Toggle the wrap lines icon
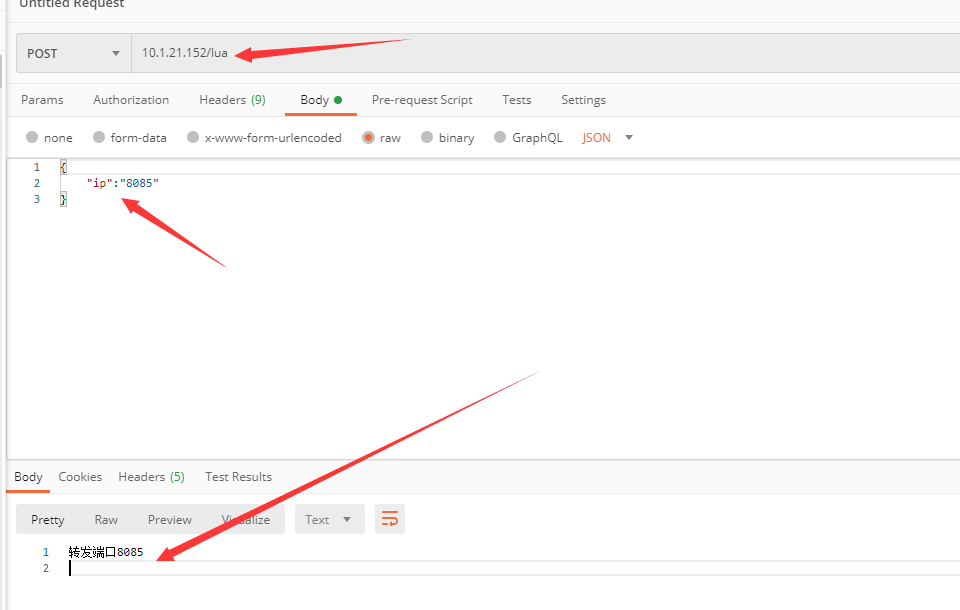The height and width of the screenshot is (610, 960). pyautogui.click(x=390, y=519)
